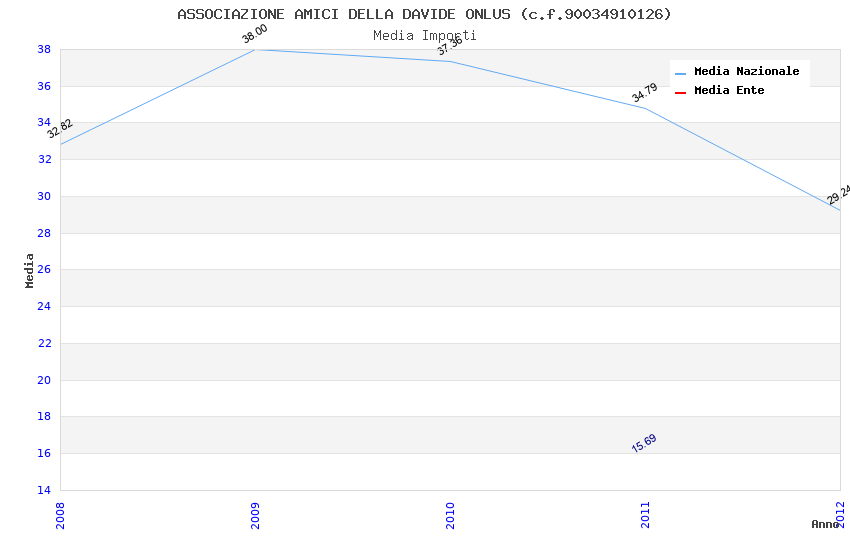
Task: Click the y-axis value 28
Action: point(44,233)
